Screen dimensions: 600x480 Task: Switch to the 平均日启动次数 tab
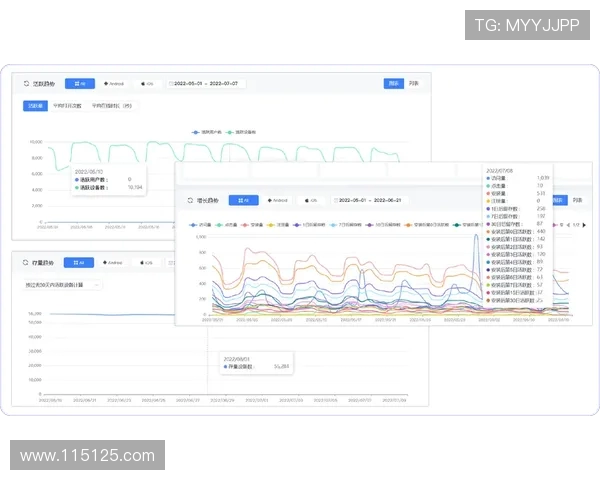point(68,105)
